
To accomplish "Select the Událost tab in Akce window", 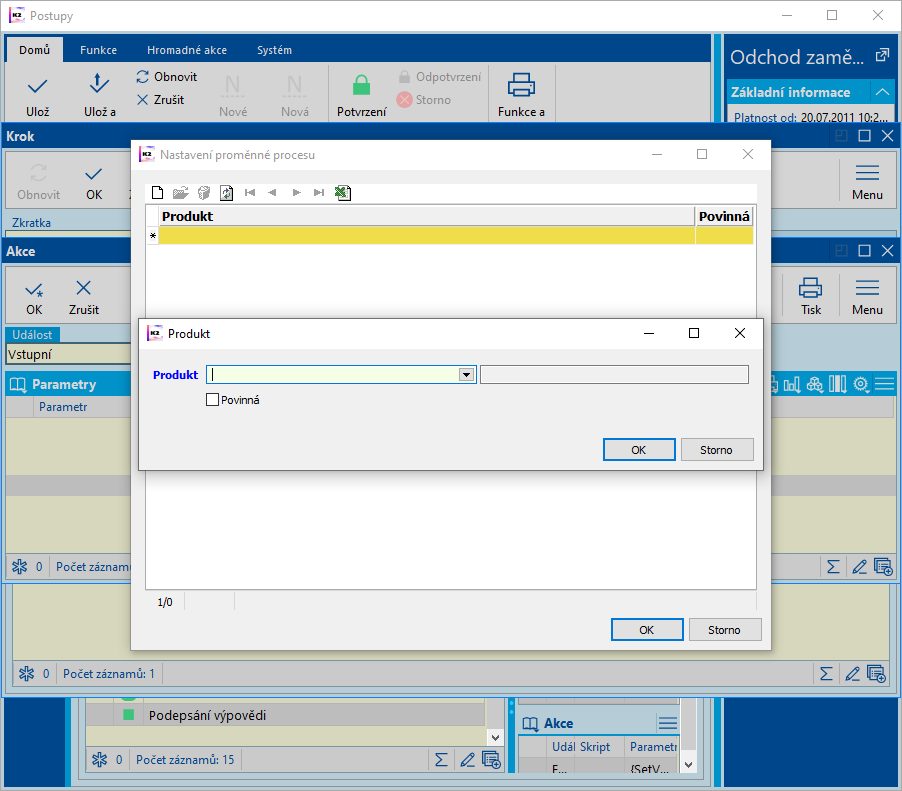I will tap(32, 334).
